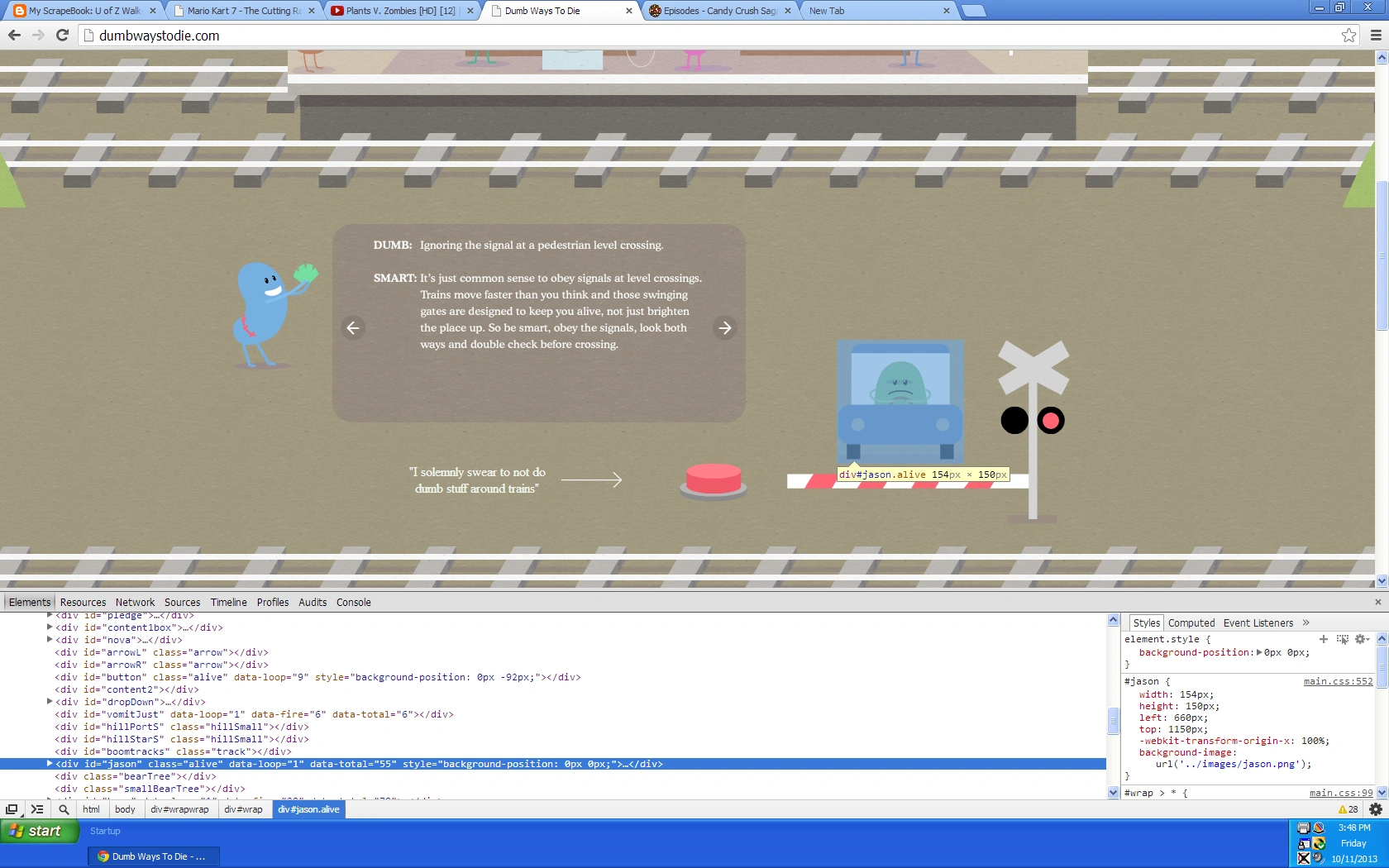This screenshot has width=1389, height=868.
Task: Open the Windows start menu
Action: click(40, 831)
